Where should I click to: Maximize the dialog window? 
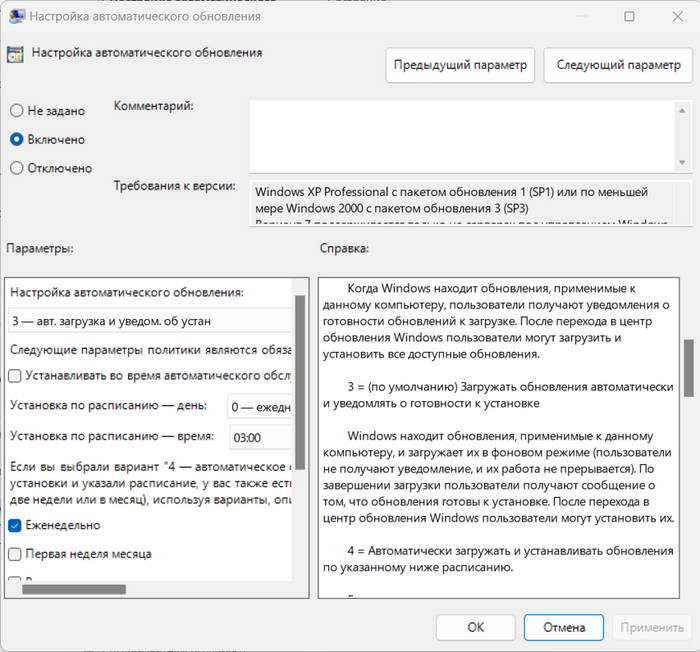coord(629,17)
